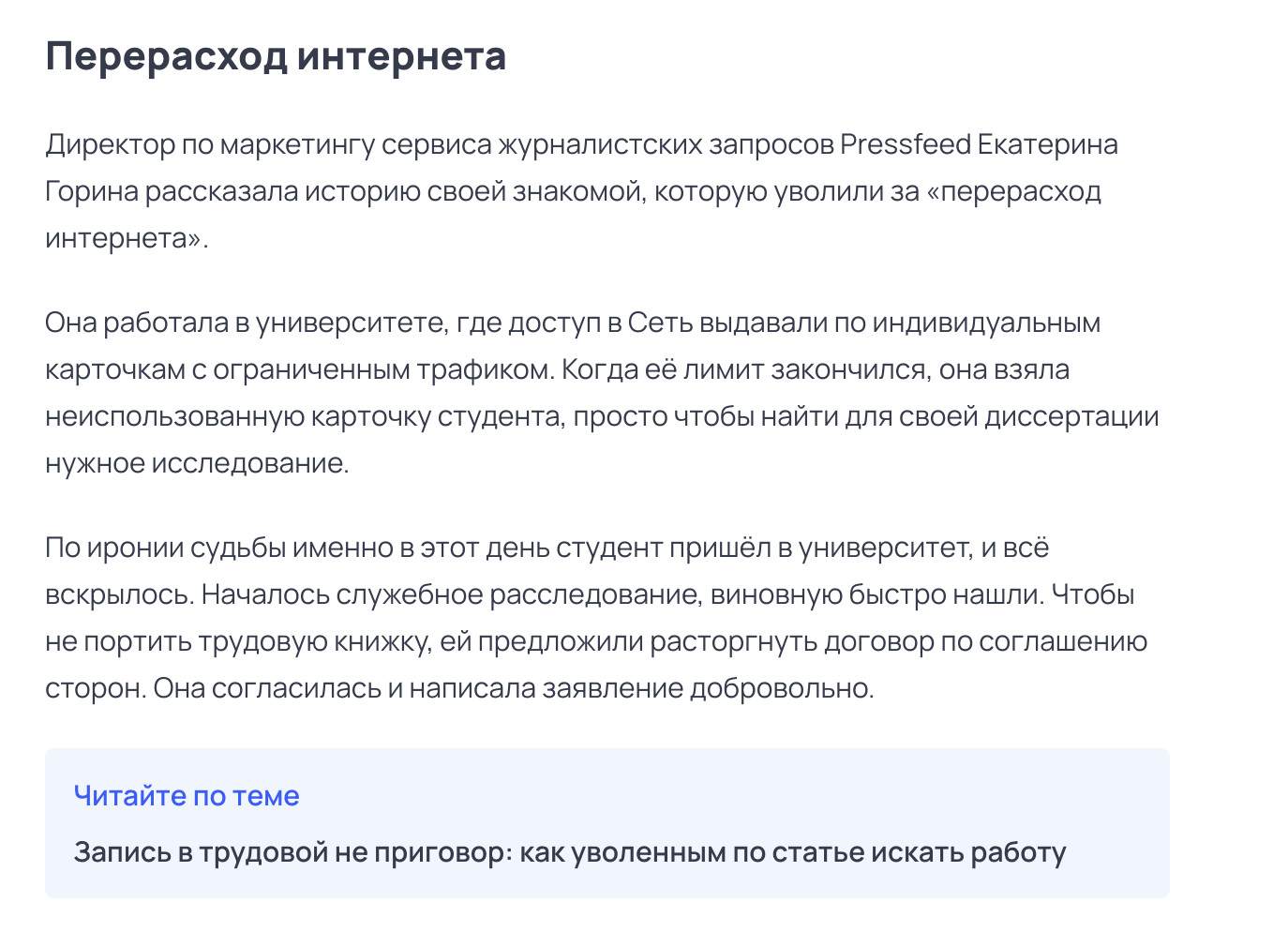Screen dimensions: 1288x947
Task: Click the word "Сеть" in the second paragraph
Action: pos(660,323)
